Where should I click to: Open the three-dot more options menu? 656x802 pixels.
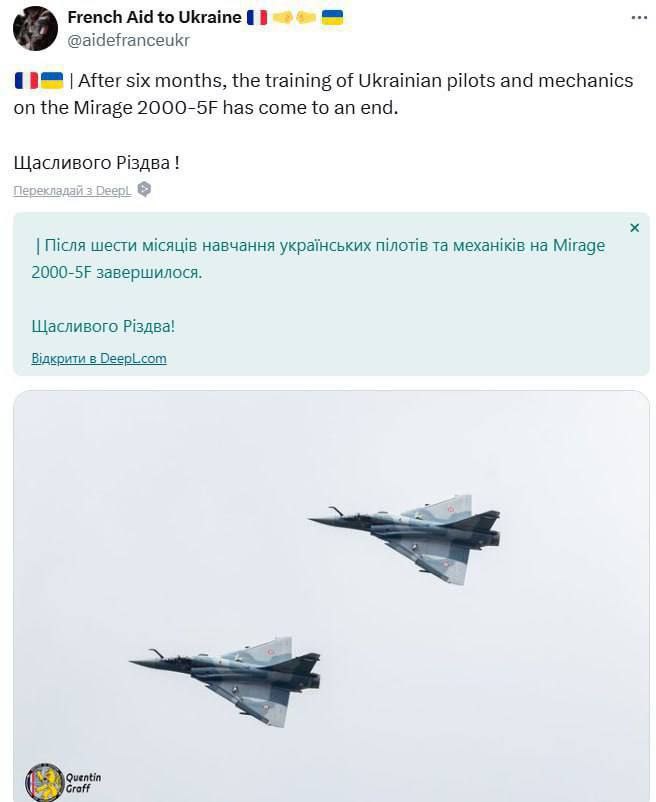point(638,18)
